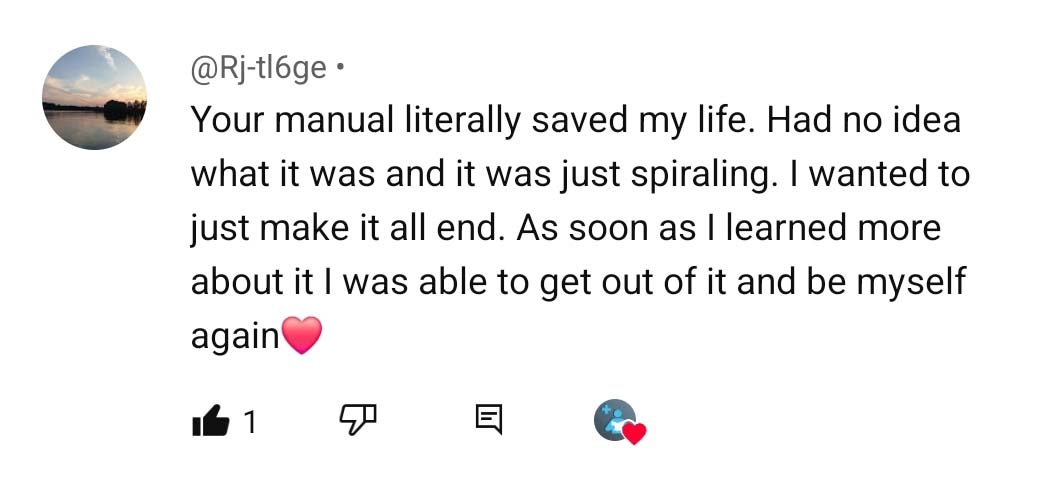Click the creator heart badge avatar
This screenshot has width=1053, height=487.
615,420
